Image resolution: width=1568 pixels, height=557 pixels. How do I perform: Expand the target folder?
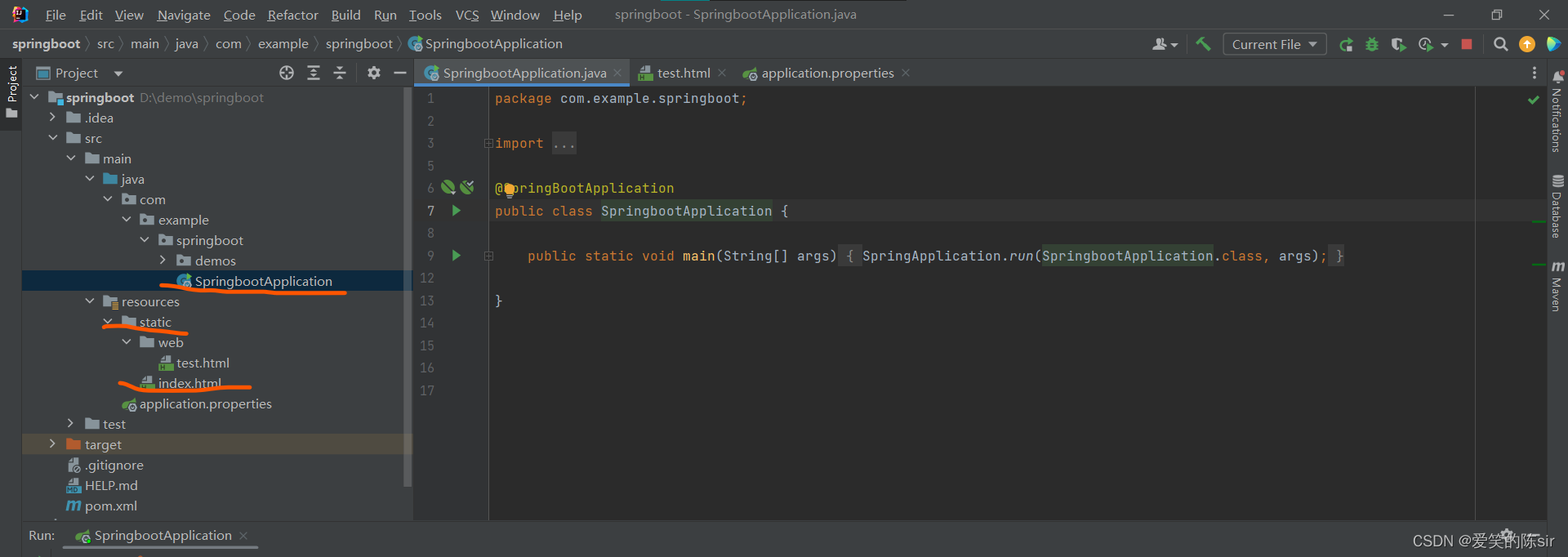click(53, 444)
